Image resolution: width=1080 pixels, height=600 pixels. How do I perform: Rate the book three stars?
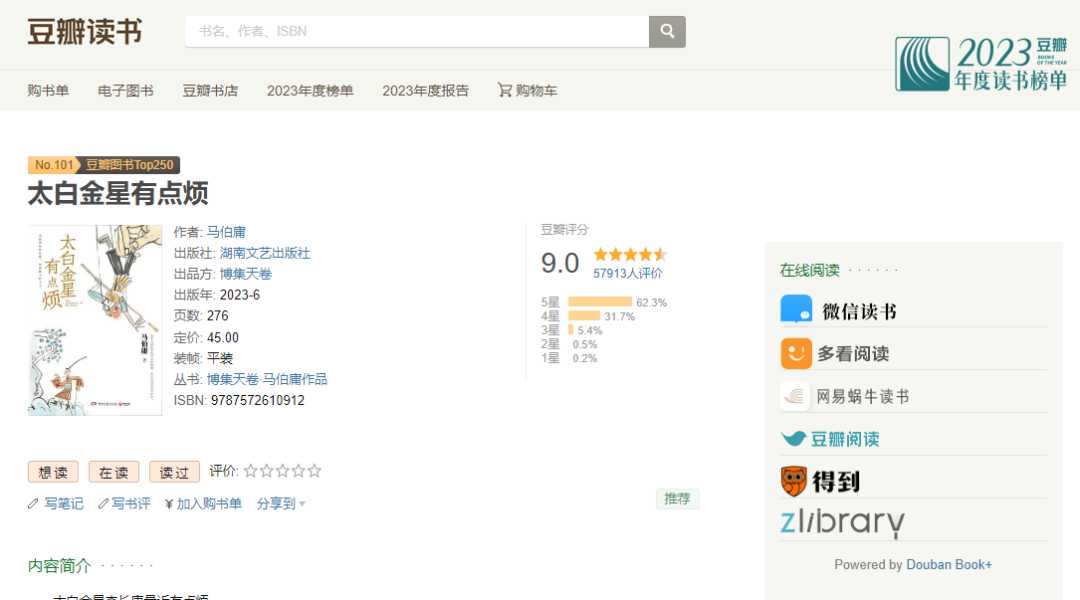tap(282, 471)
